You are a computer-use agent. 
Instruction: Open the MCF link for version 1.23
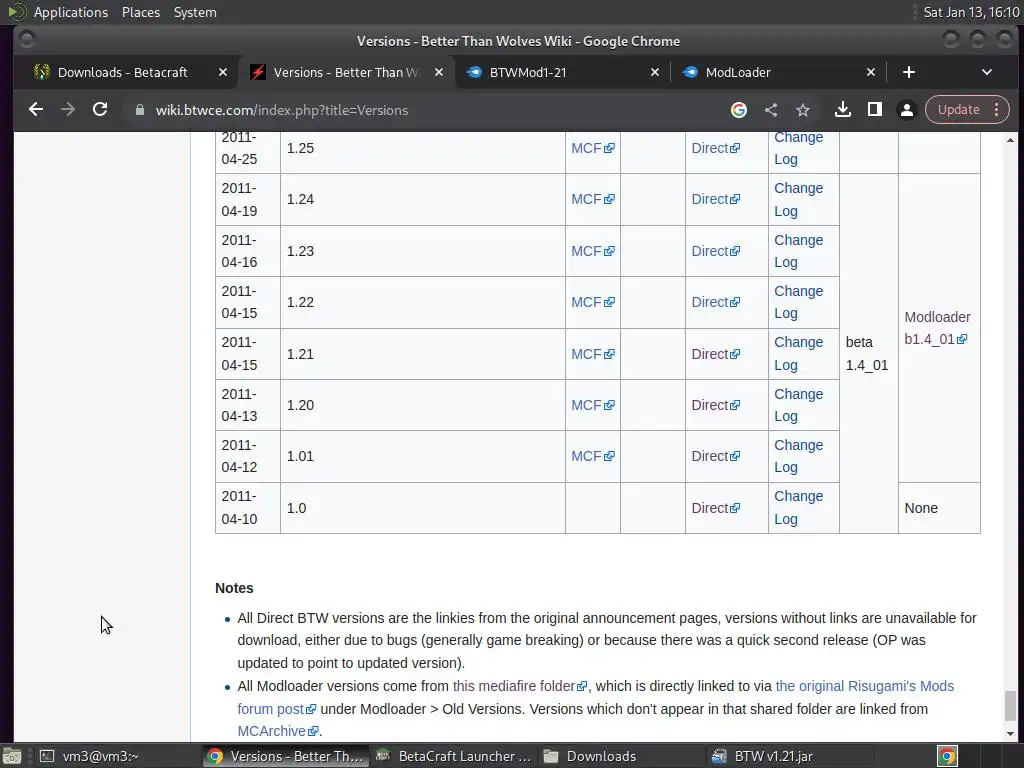pyautogui.click(x=592, y=251)
